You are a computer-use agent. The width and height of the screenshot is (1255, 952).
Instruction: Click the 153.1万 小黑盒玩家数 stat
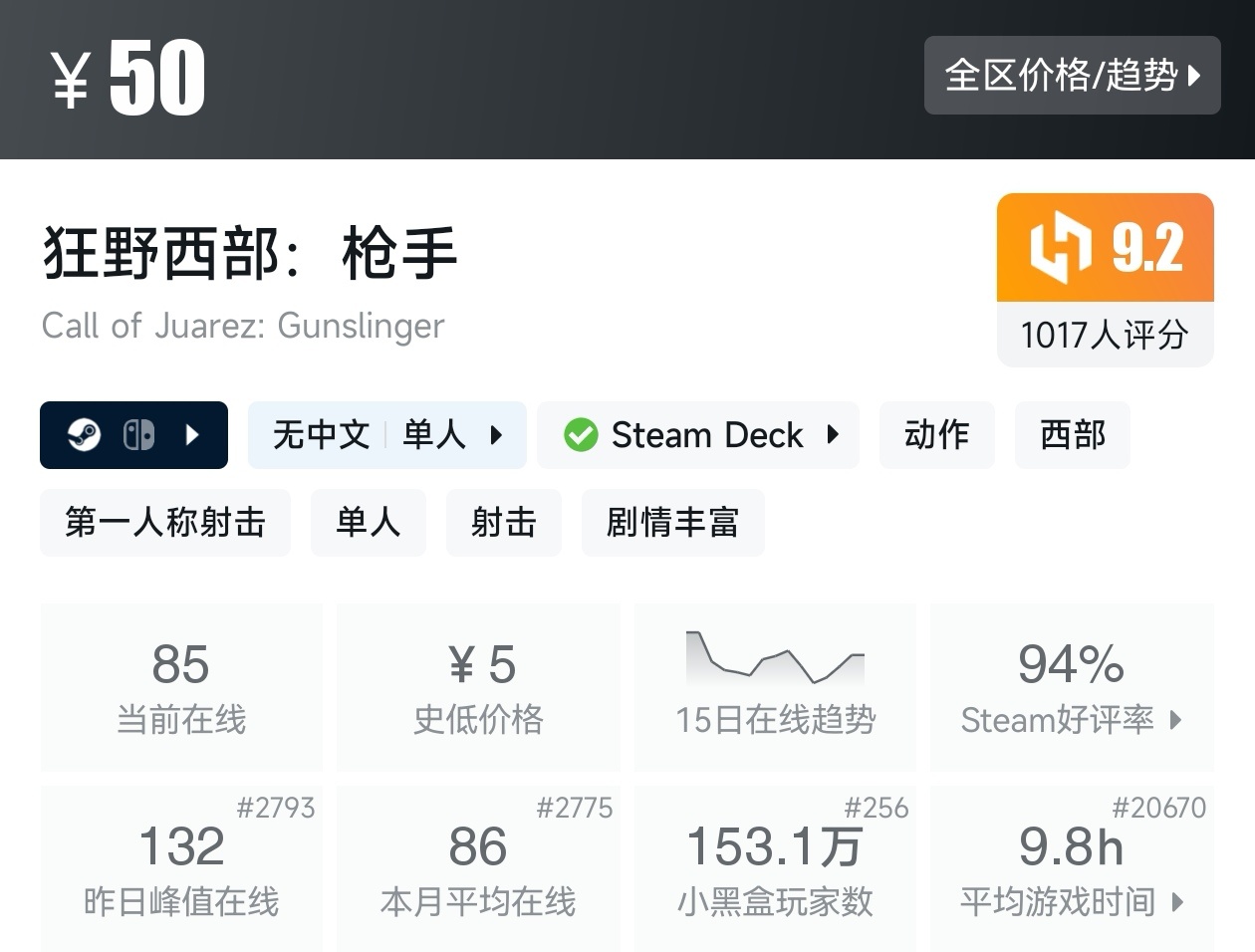[x=775, y=868]
